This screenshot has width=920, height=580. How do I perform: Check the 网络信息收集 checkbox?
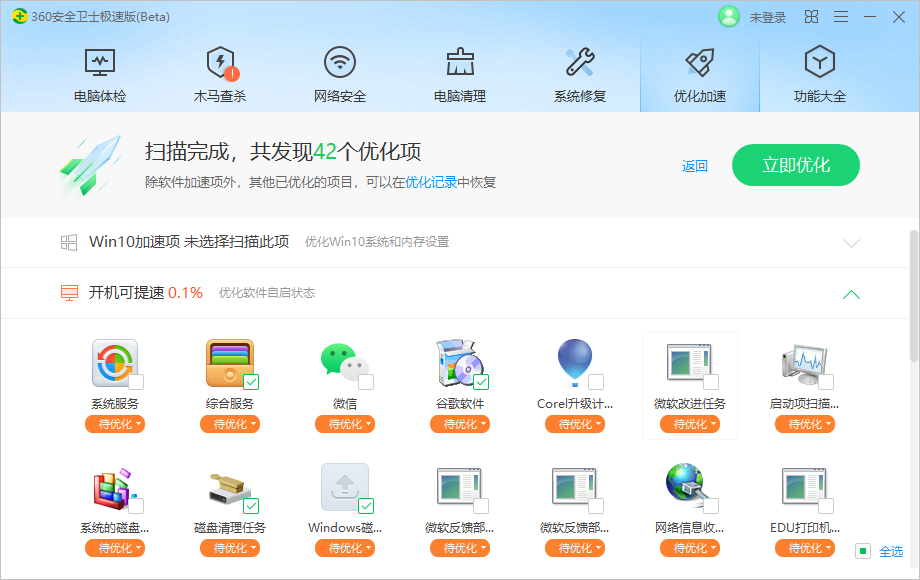pyautogui.click(x=711, y=506)
